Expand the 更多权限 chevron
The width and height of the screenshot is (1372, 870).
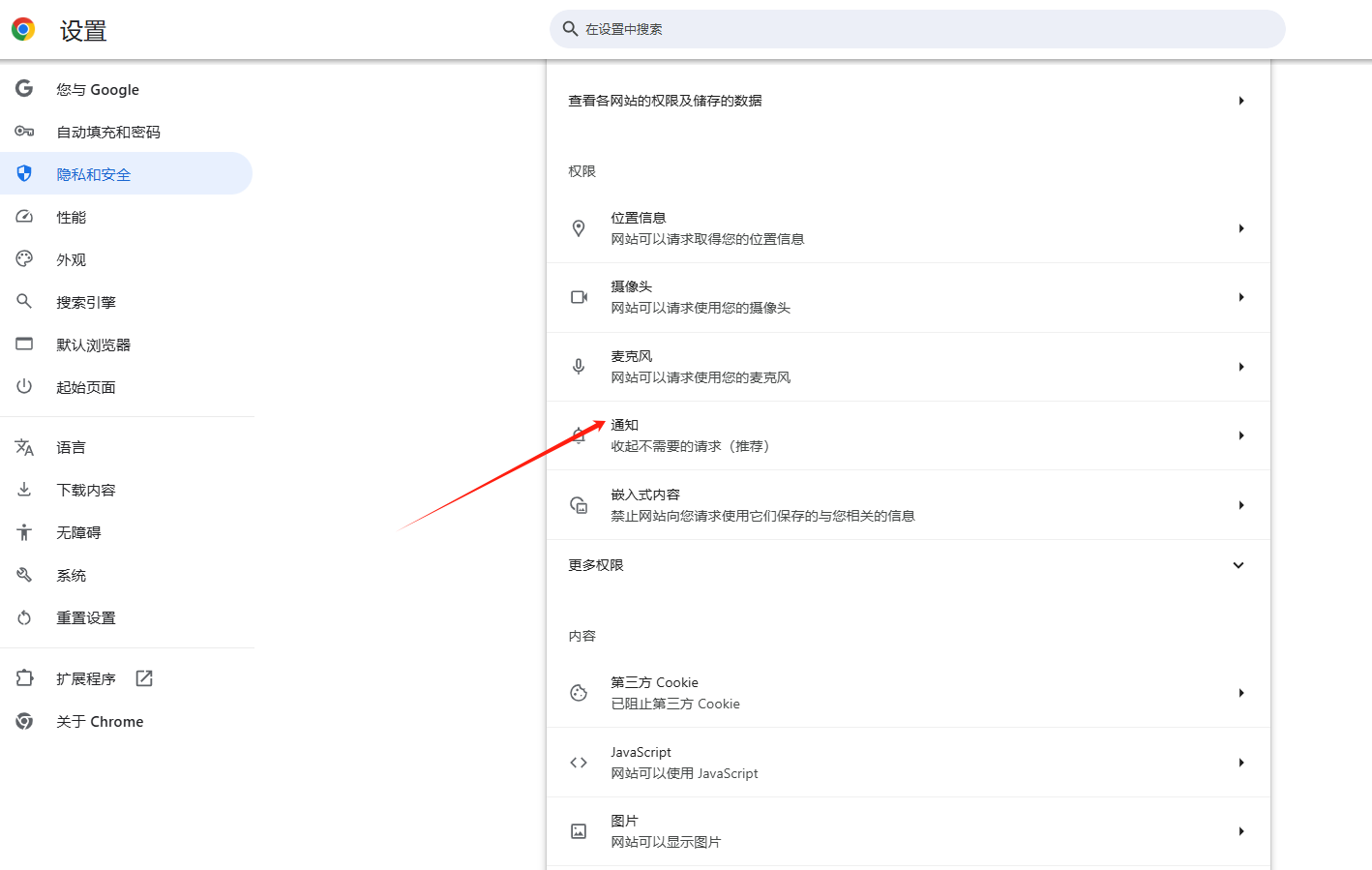[1238, 565]
